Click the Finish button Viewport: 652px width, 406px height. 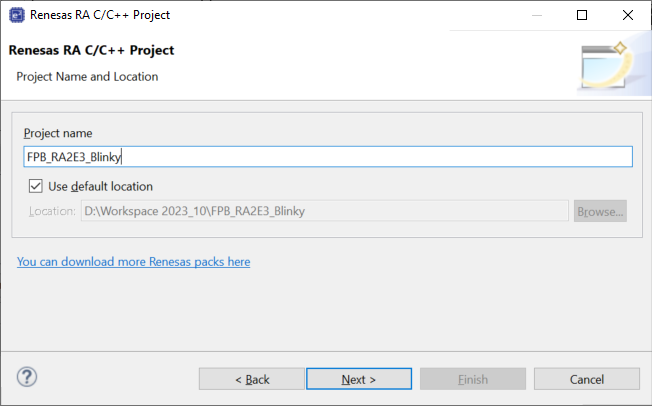tap(473, 379)
